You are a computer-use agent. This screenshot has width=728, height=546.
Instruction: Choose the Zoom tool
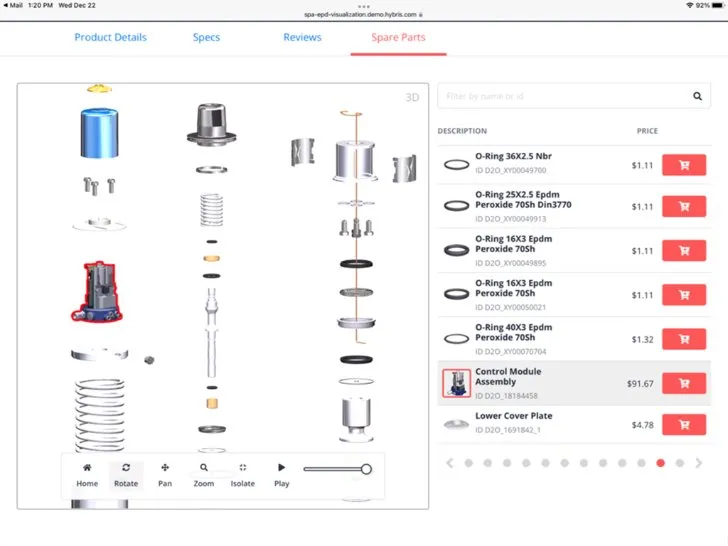[204, 474]
